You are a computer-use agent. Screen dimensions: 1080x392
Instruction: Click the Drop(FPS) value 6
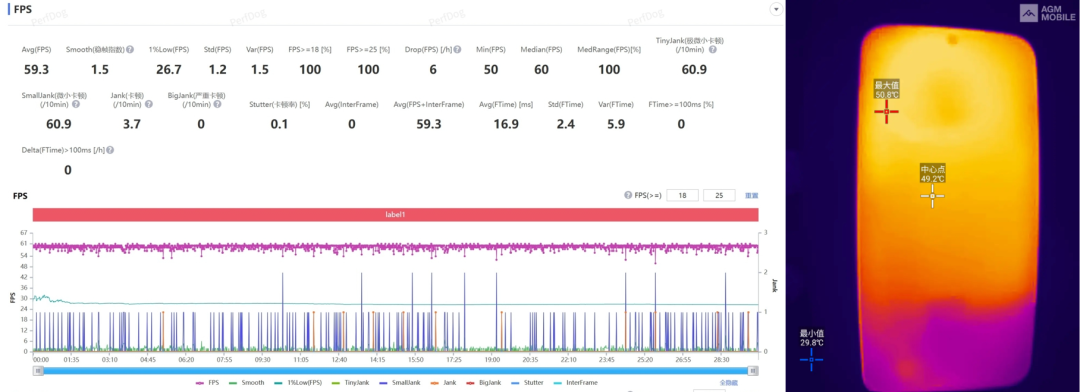tap(433, 70)
